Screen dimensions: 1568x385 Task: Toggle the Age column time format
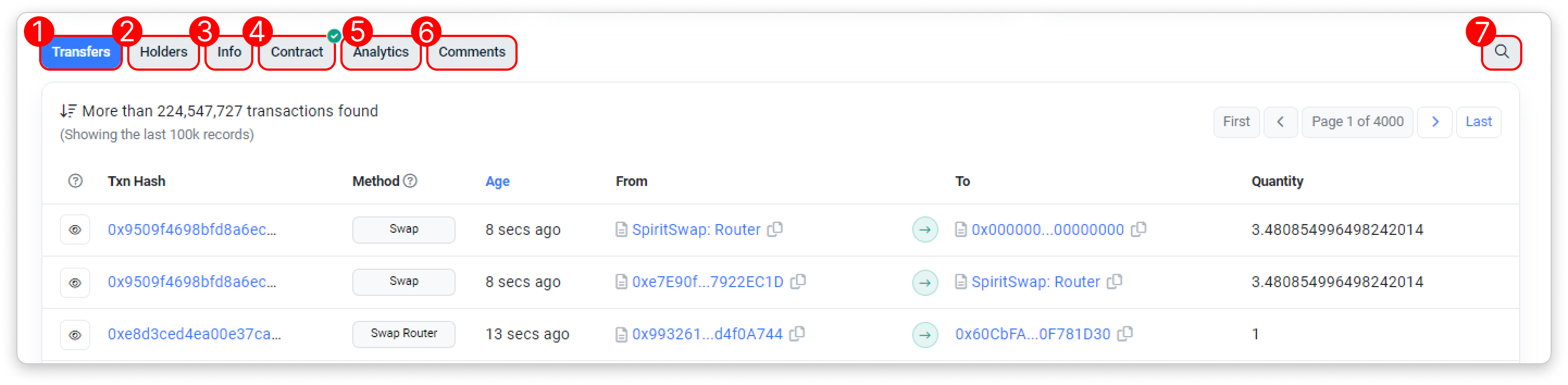coord(497,182)
